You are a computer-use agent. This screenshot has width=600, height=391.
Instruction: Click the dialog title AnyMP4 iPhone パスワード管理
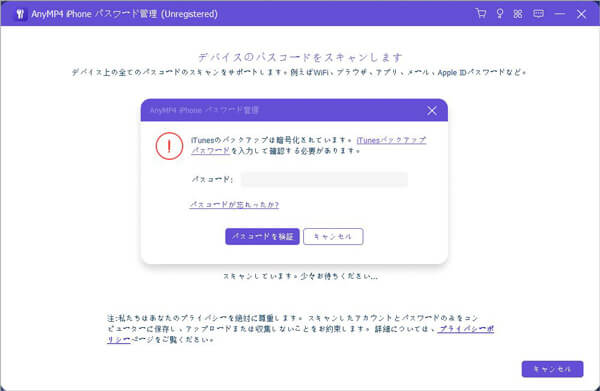204,111
